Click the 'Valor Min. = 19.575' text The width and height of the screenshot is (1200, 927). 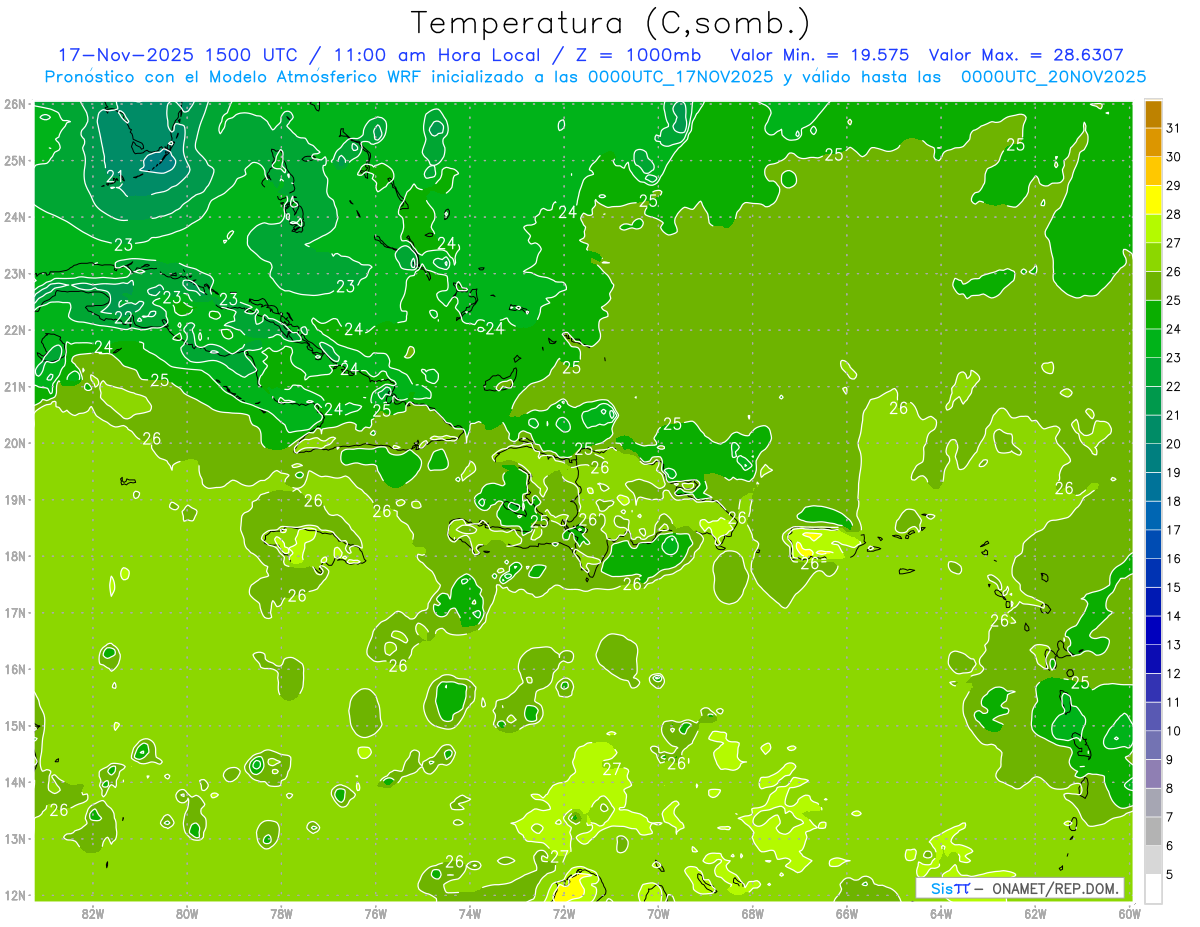[x=820, y=55]
